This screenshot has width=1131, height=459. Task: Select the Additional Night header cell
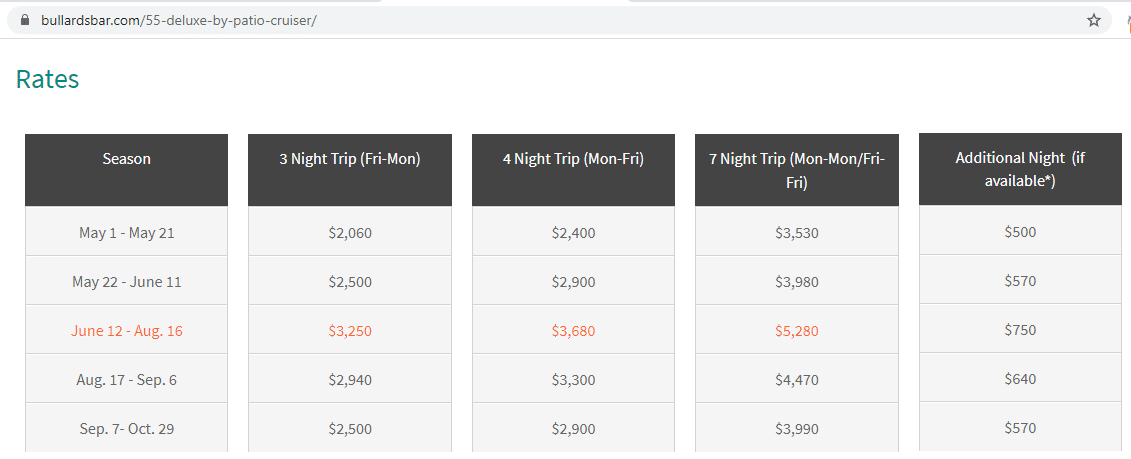pyautogui.click(x=1020, y=170)
